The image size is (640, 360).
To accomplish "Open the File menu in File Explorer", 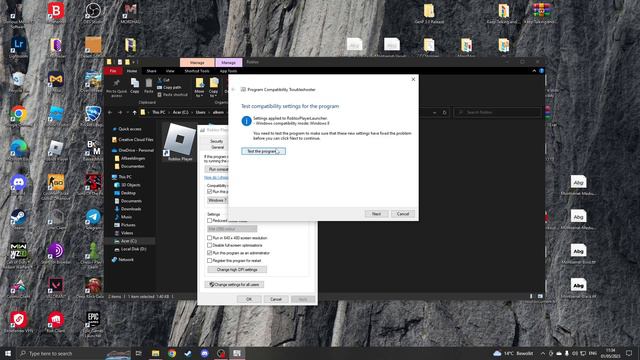I will pyautogui.click(x=113, y=71).
